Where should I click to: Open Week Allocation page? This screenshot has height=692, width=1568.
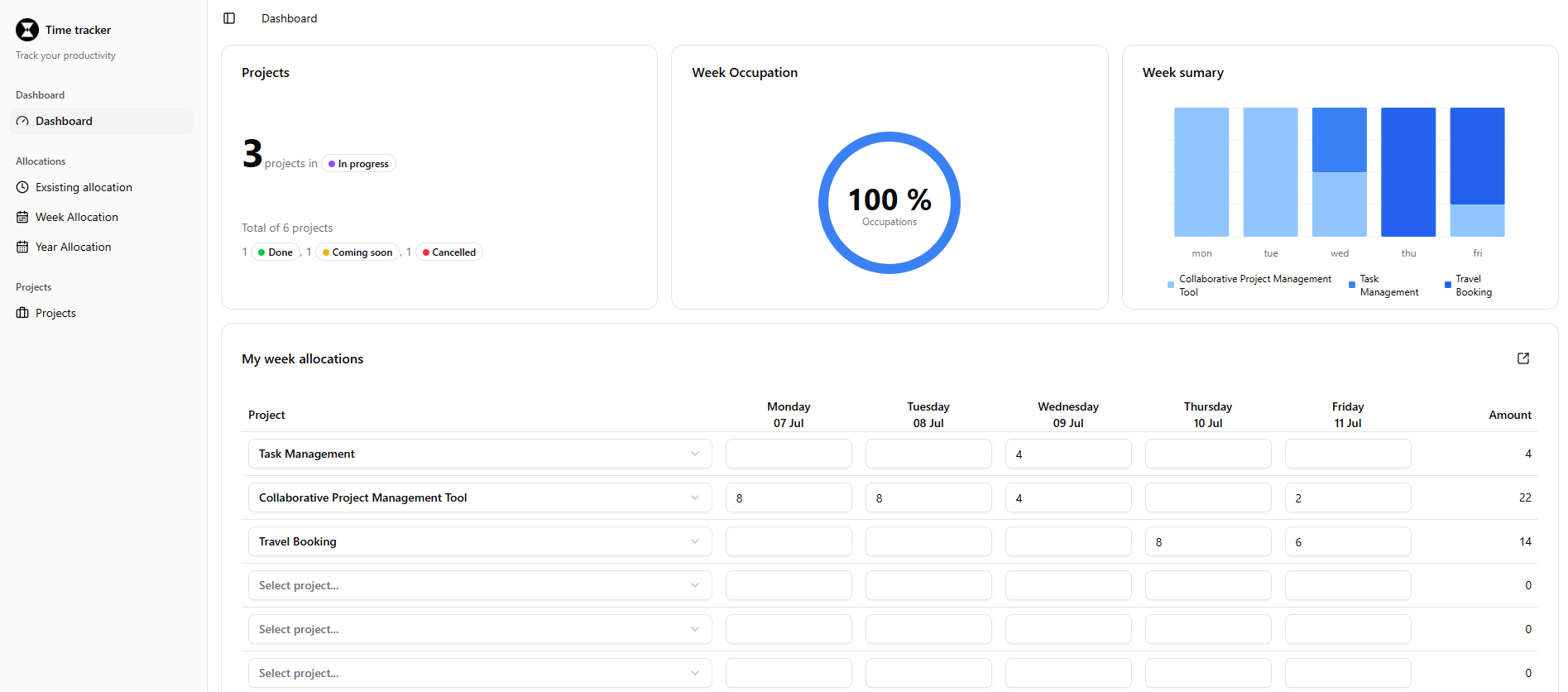pos(101,217)
